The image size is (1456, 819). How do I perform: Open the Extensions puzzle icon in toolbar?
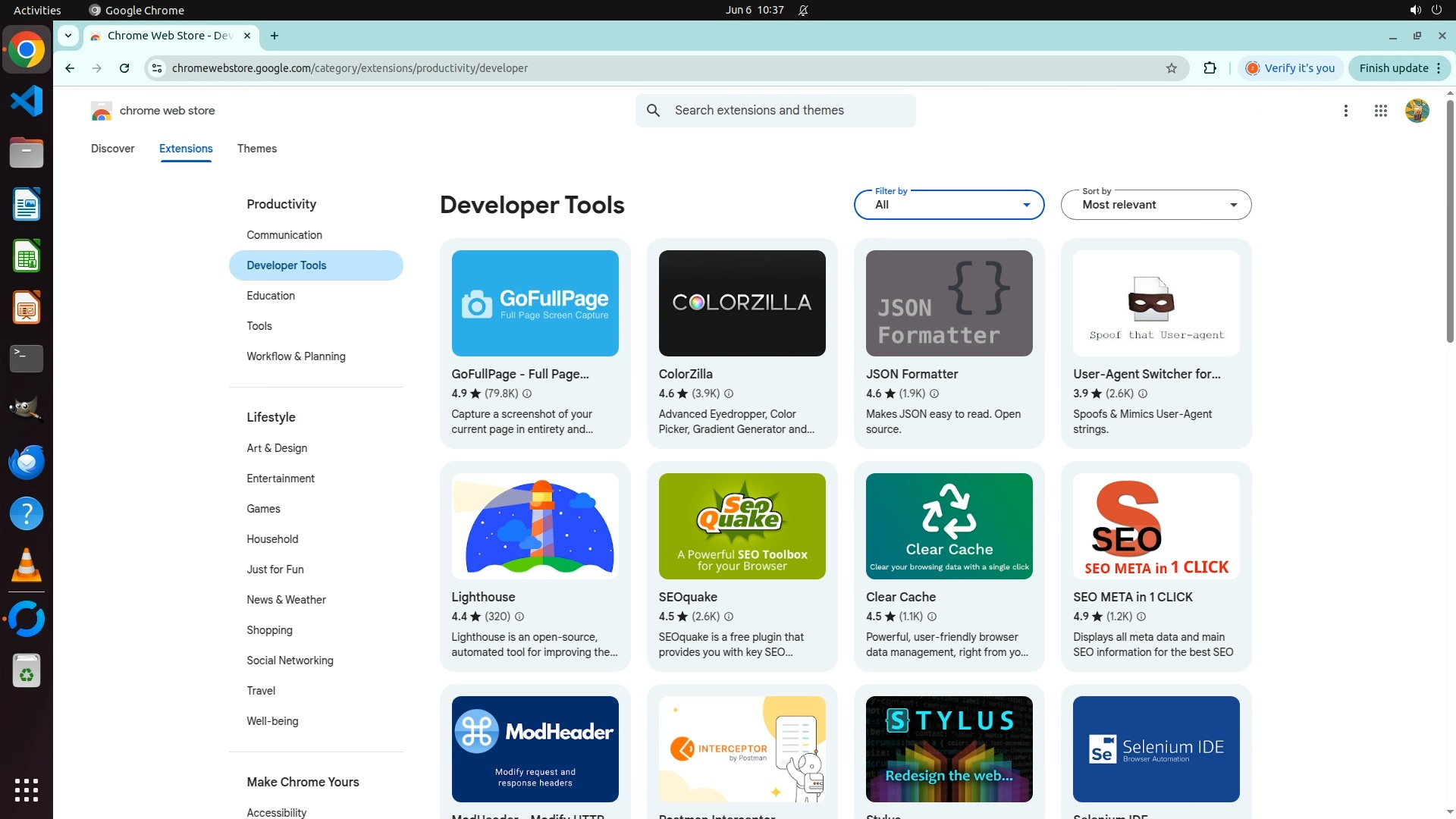pos(1210,68)
